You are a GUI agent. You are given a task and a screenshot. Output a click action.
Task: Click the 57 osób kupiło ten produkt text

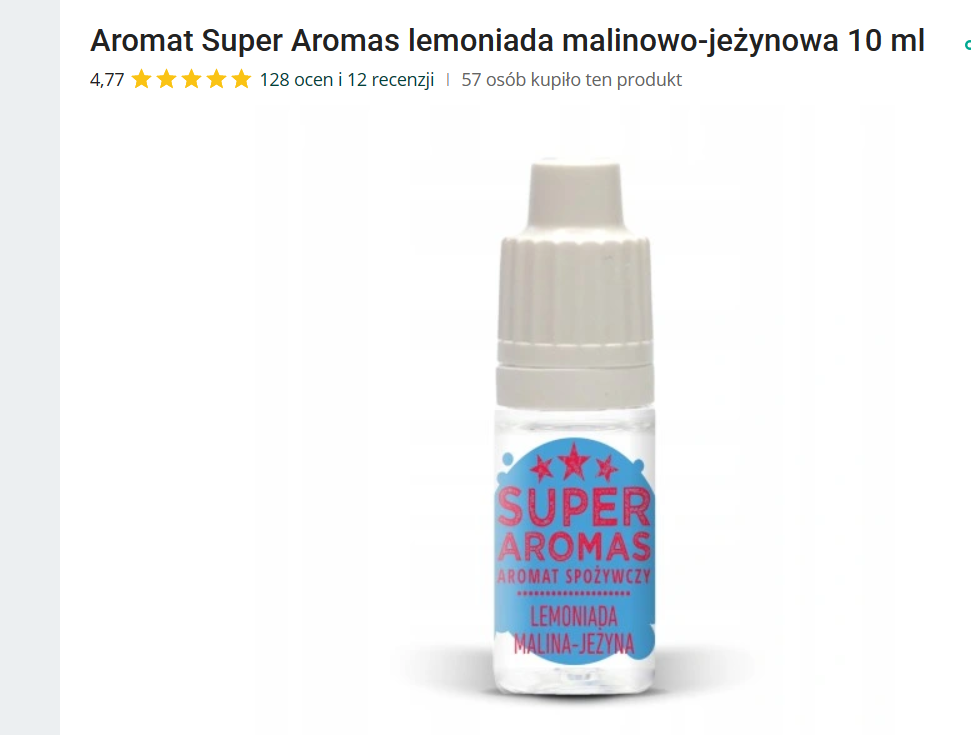571,80
